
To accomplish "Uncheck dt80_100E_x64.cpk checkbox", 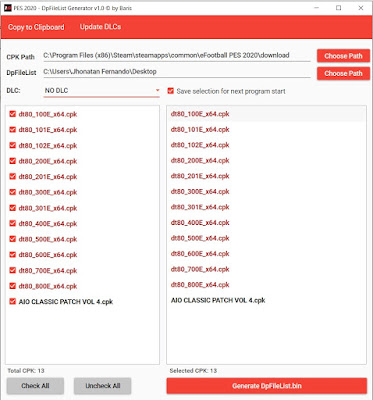I will pyautogui.click(x=13, y=114).
